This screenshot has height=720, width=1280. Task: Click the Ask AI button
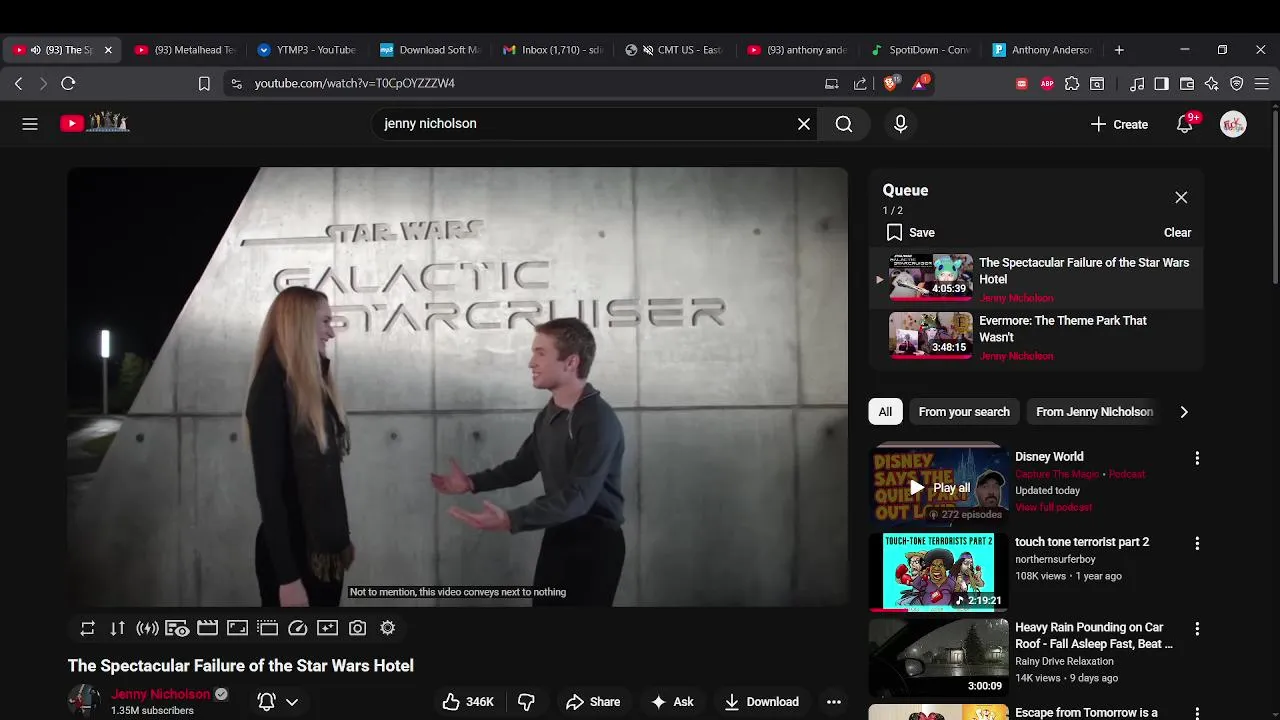coord(672,702)
